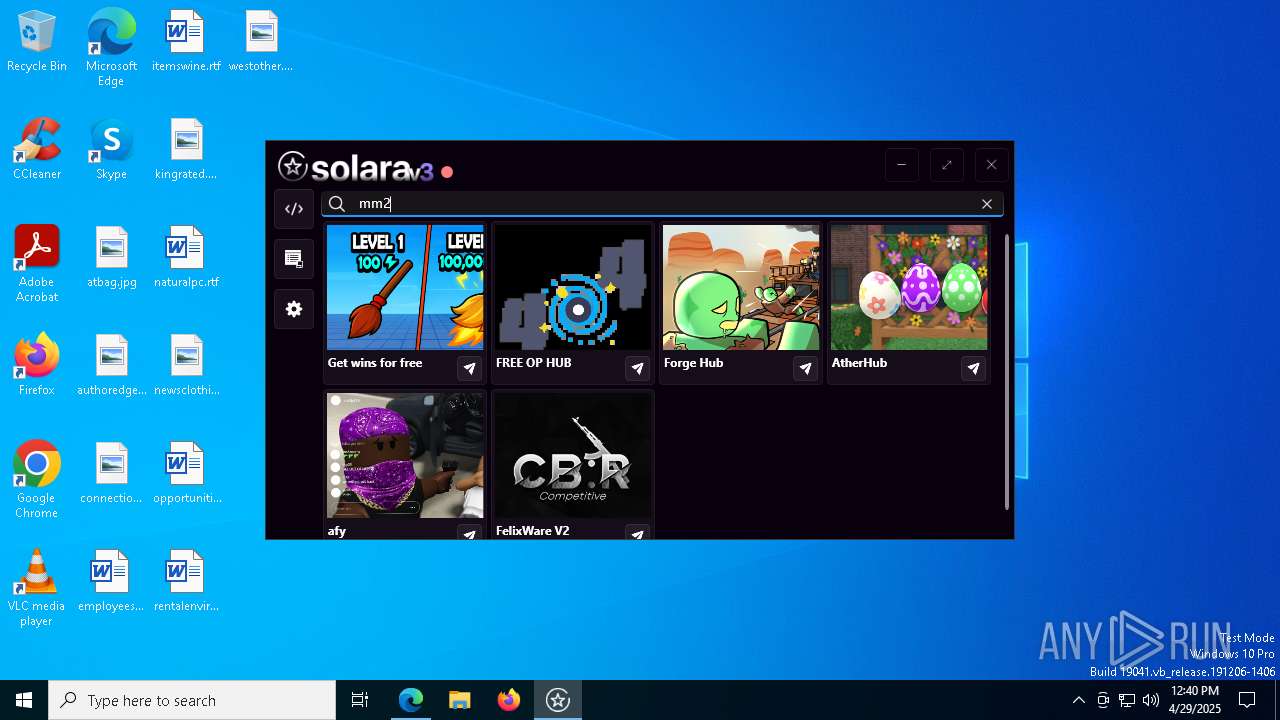Select newsclothi desktop file

186,366
